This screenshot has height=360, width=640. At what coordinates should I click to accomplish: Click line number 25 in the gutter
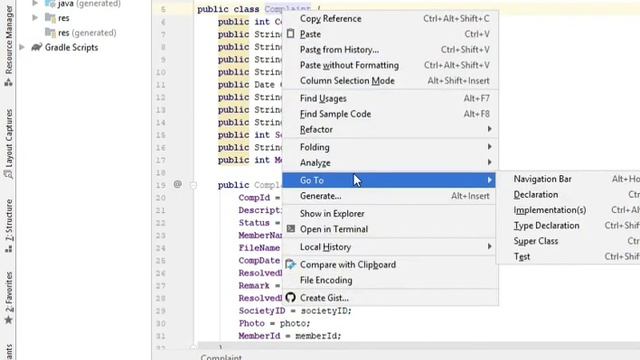tap(161, 260)
